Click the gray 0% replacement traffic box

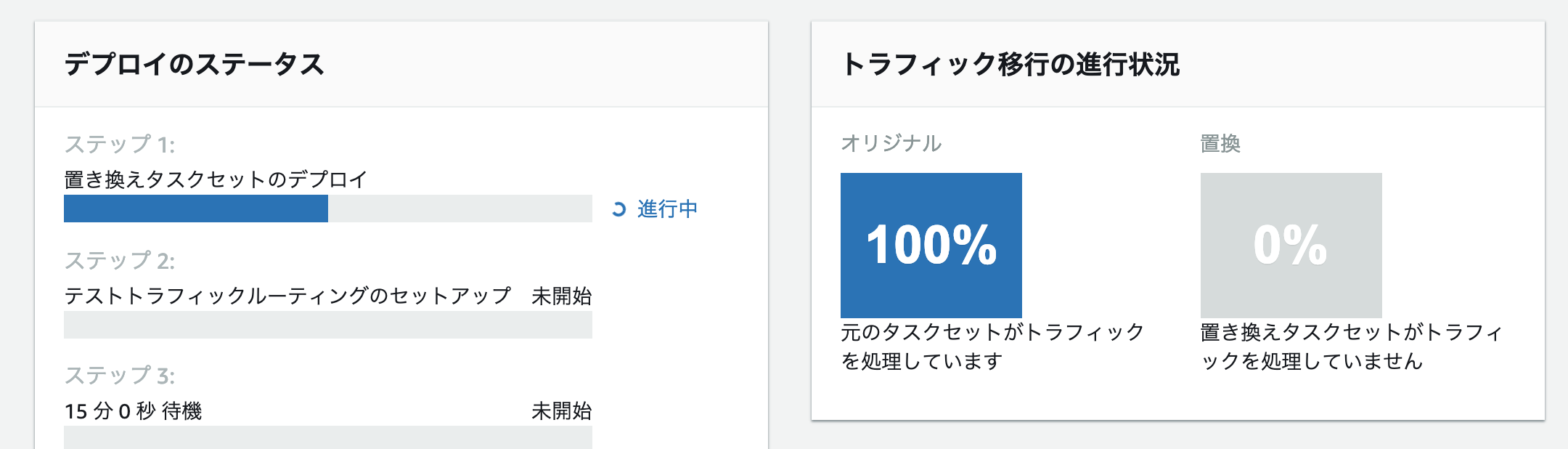(1291, 245)
